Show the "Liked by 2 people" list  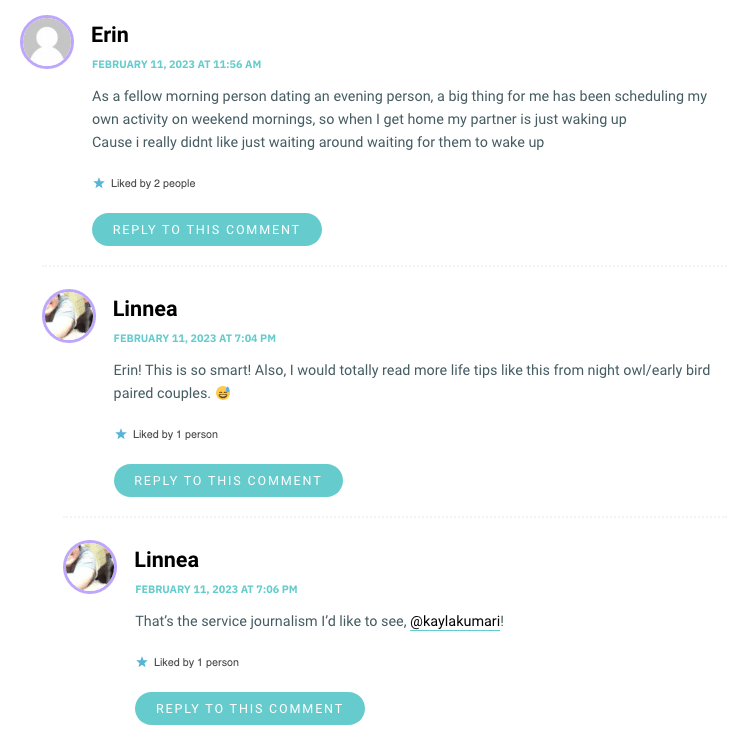coord(153,184)
